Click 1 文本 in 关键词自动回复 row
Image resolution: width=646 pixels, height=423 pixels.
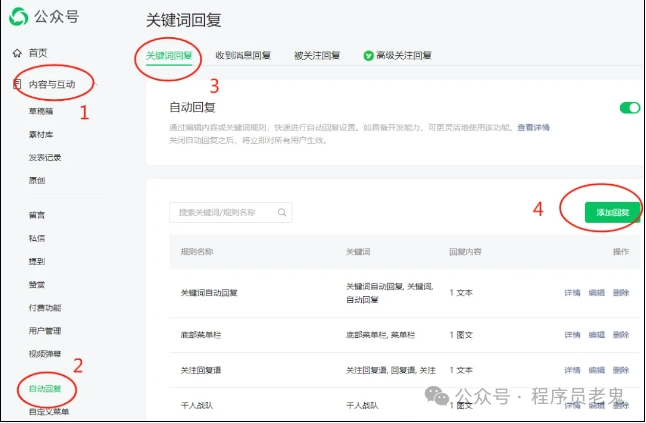coord(461,293)
